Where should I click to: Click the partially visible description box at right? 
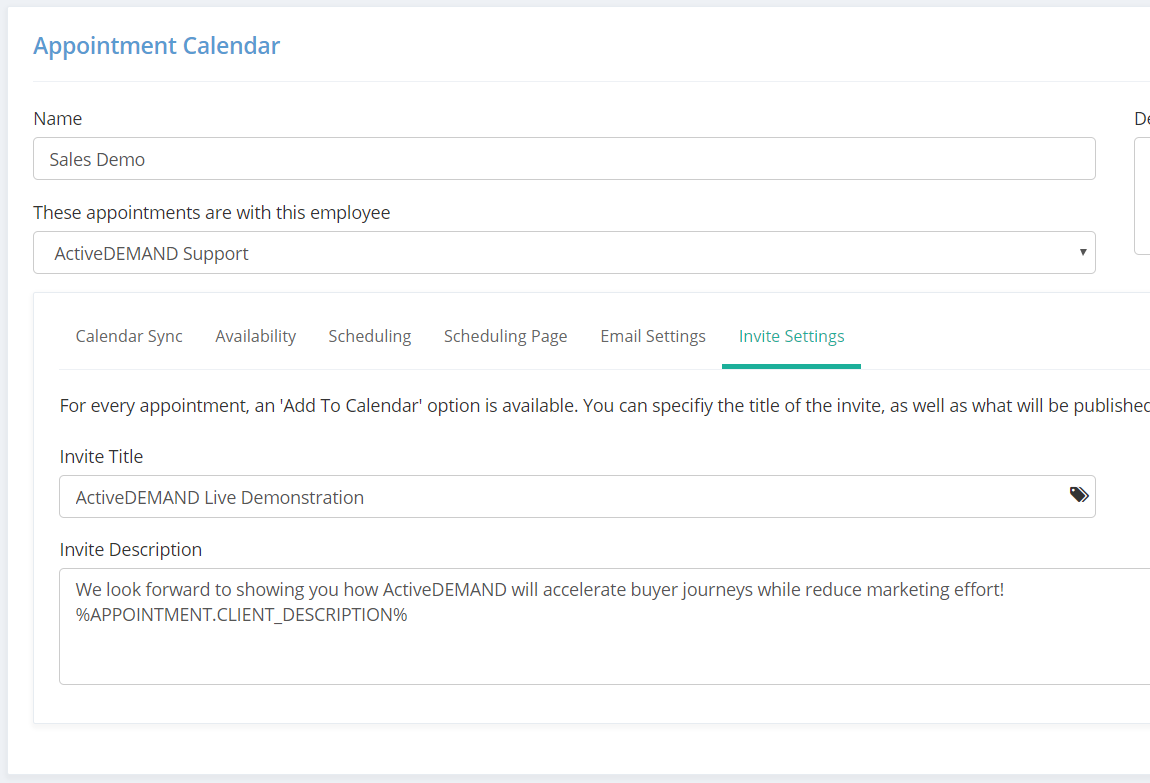(x=1142, y=196)
